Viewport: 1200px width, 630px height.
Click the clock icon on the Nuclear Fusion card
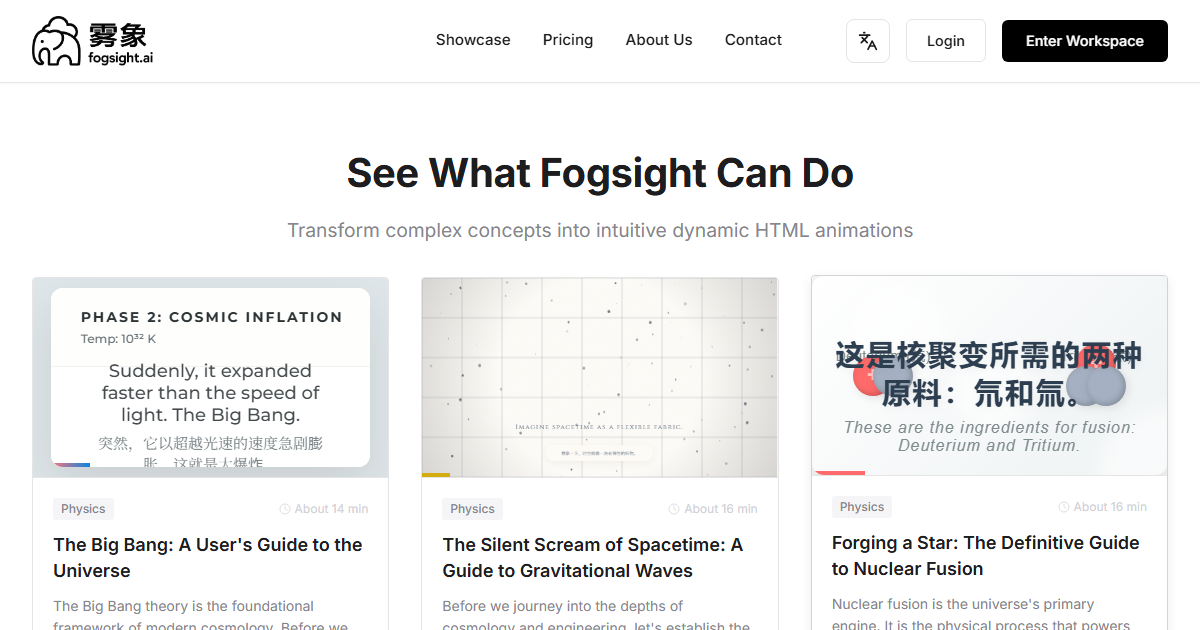coord(1064,507)
